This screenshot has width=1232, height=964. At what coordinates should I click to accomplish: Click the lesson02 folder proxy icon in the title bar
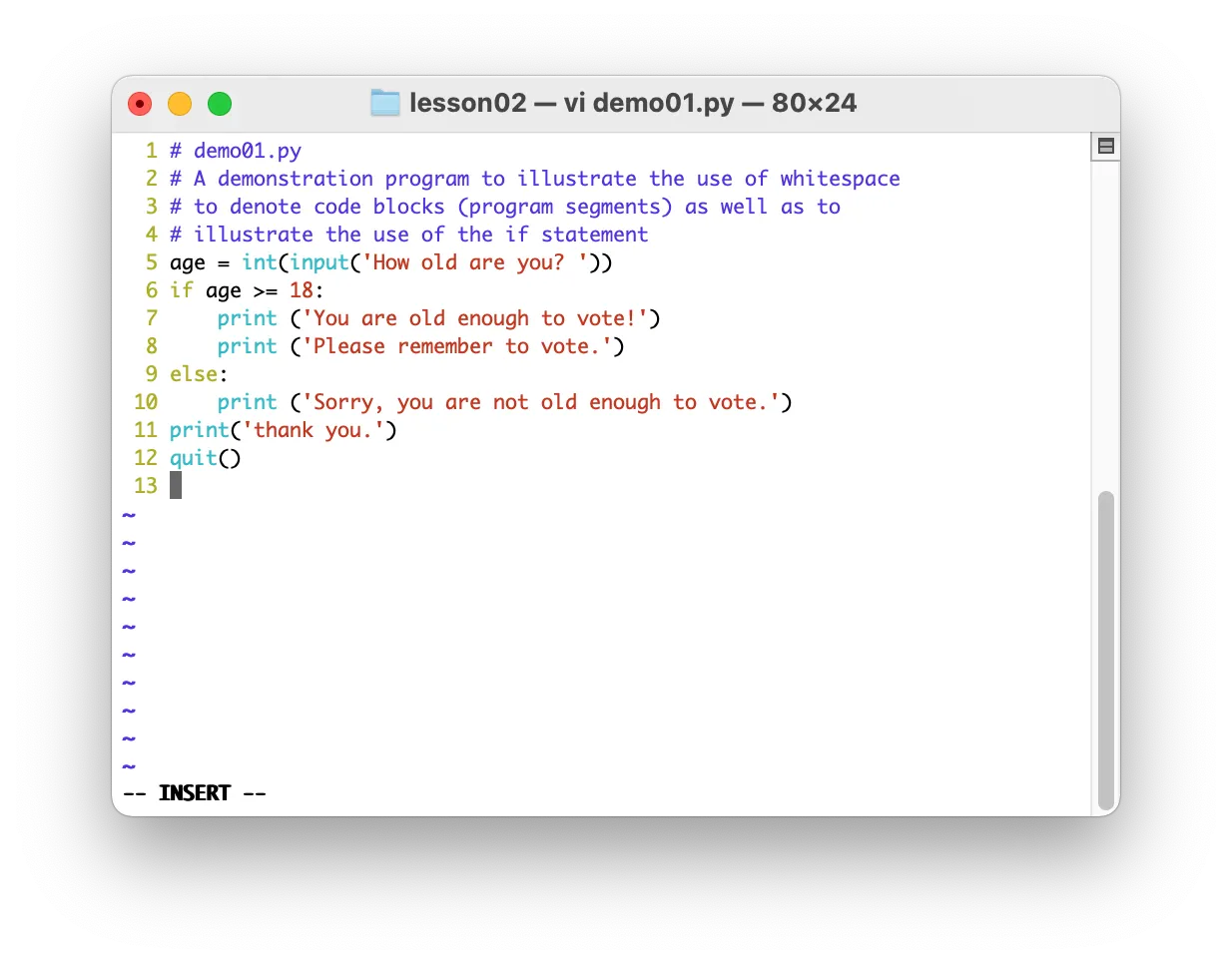pyautogui.click(x=385, y=102)
